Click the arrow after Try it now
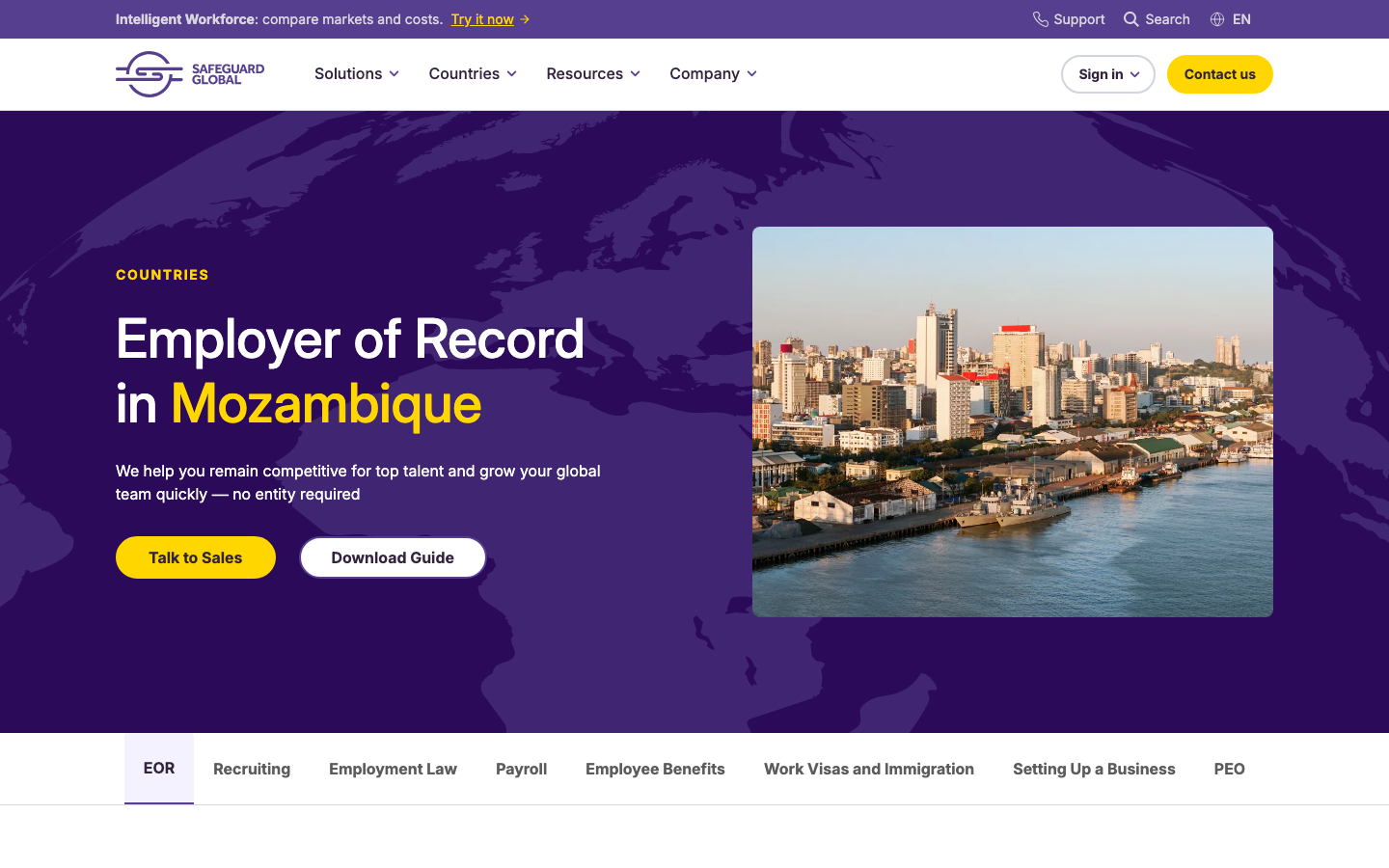The image size is (1389, 868). click(525, 19)
